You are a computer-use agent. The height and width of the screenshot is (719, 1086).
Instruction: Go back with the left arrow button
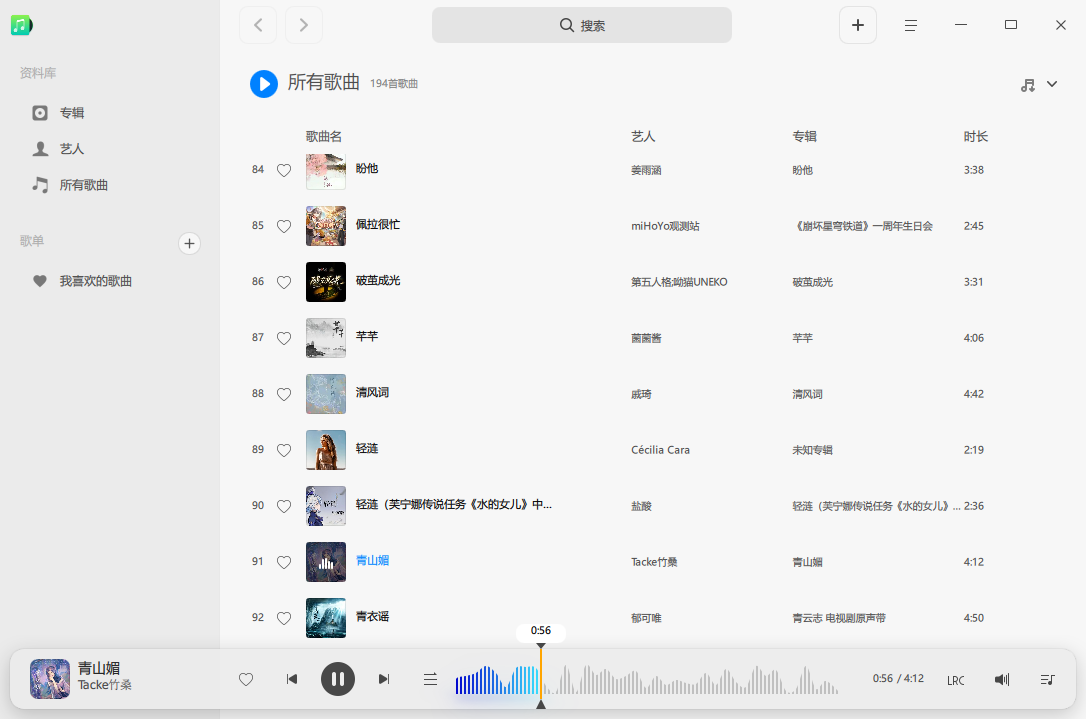258,26
